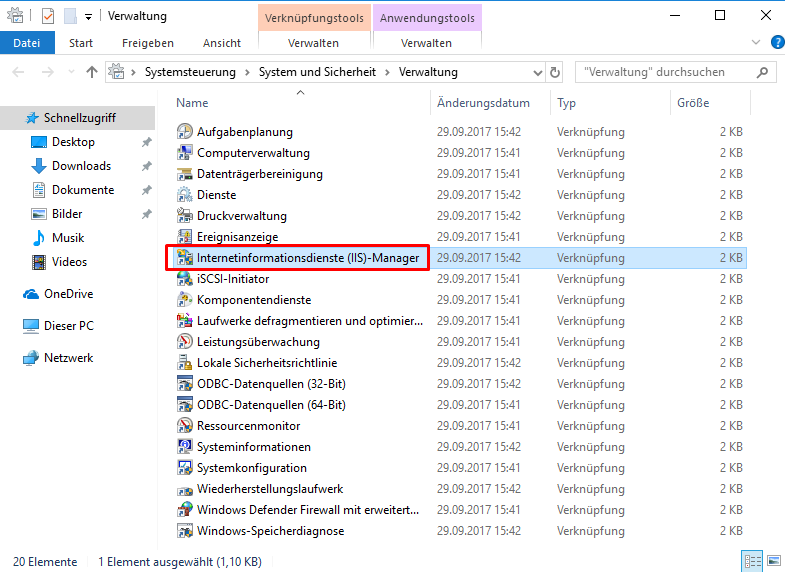Click the "Verwaltung" durchsuchen search field
The image size is (785, 572).
click(x=675, y=72)
